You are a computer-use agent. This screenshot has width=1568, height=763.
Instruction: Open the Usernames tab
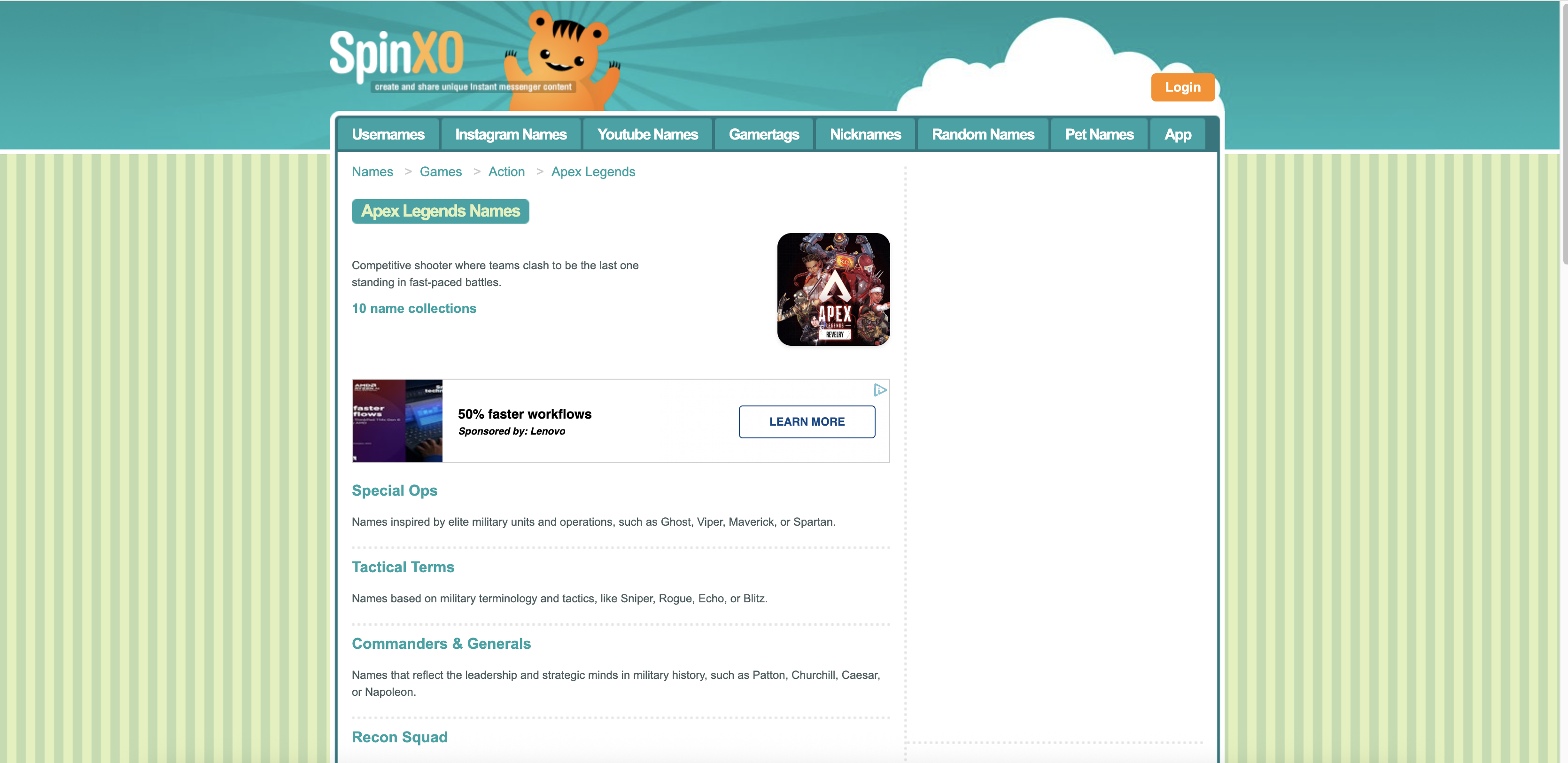(388, 134)
